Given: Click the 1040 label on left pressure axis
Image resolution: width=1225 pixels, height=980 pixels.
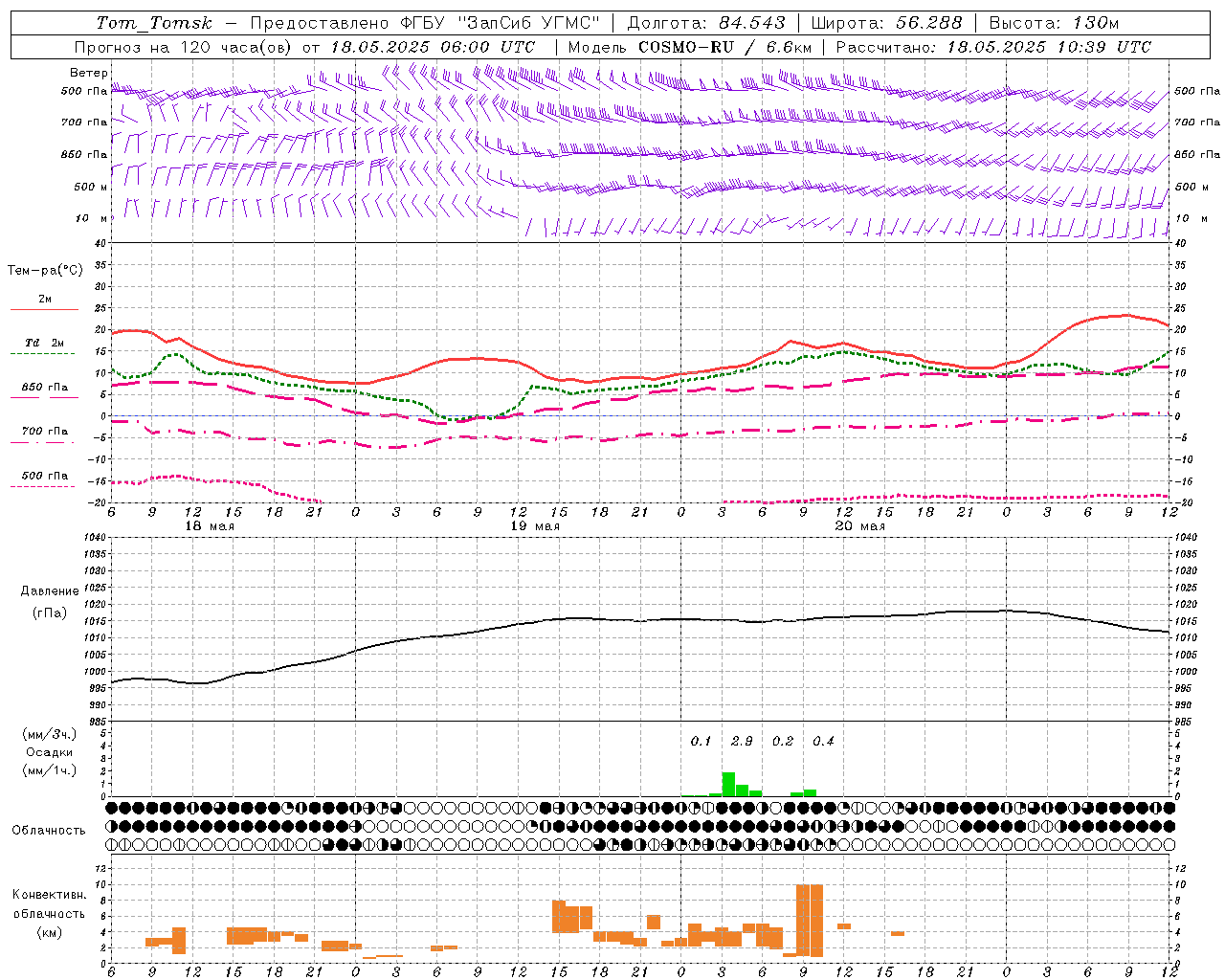Looking at the screenshot, I should pyautogui.click(x=94, y=537).
